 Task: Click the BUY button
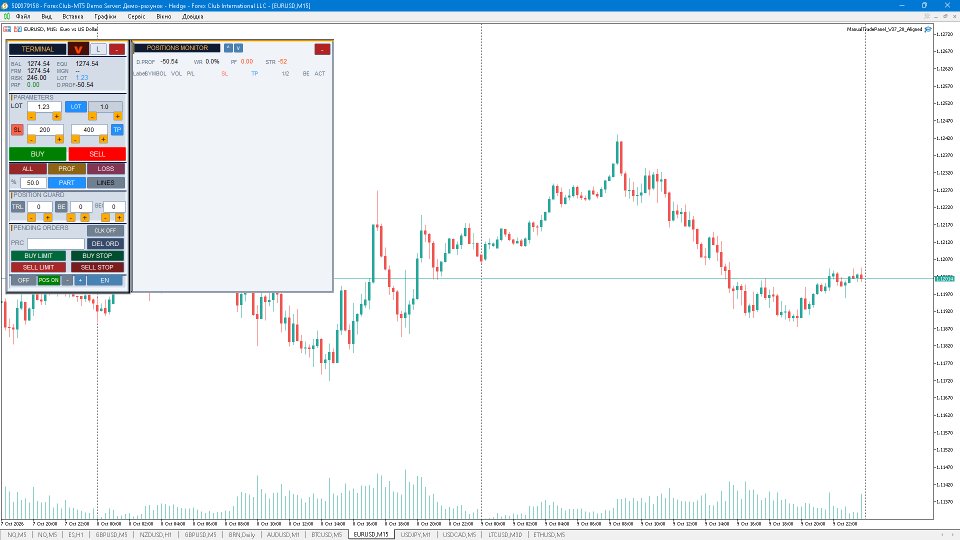(37, 154)
